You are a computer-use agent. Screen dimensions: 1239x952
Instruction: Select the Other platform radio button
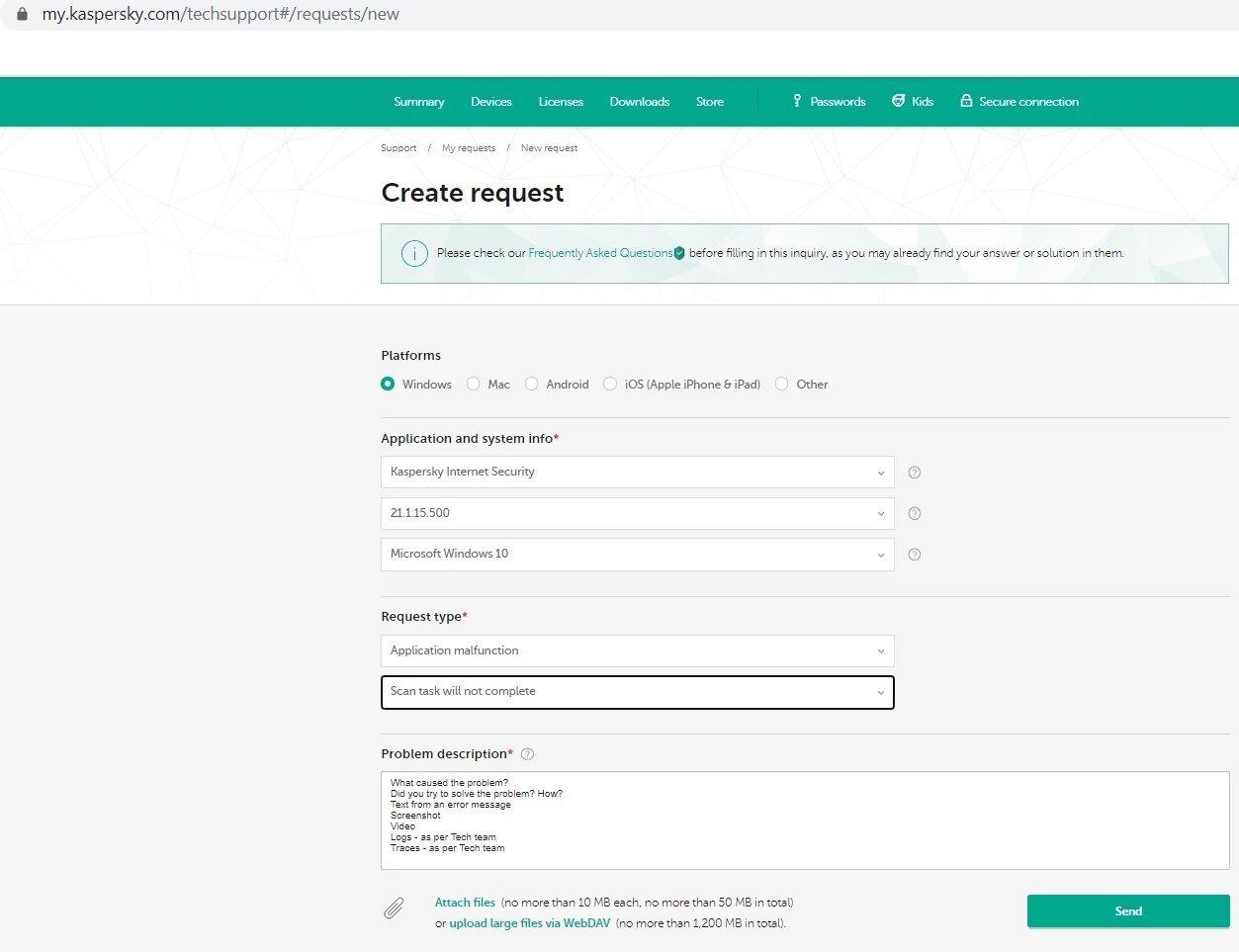(781, 384)
